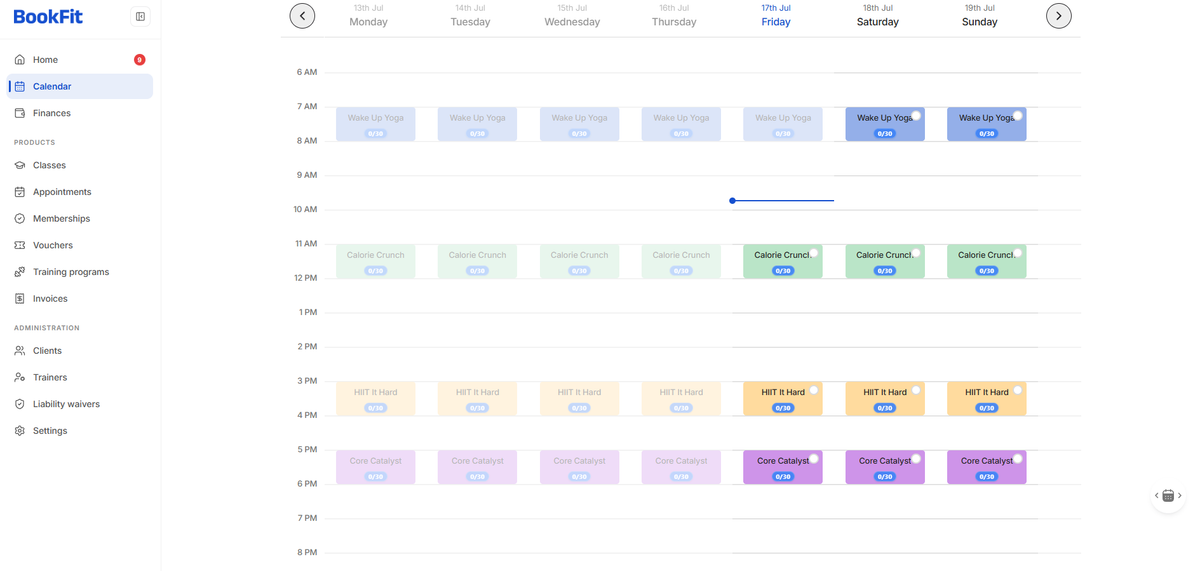The image size is (1200, 571).
Task: Open Monday's Wake Up Yoga class
Action: pyautogui.click(x=376, y=124)
